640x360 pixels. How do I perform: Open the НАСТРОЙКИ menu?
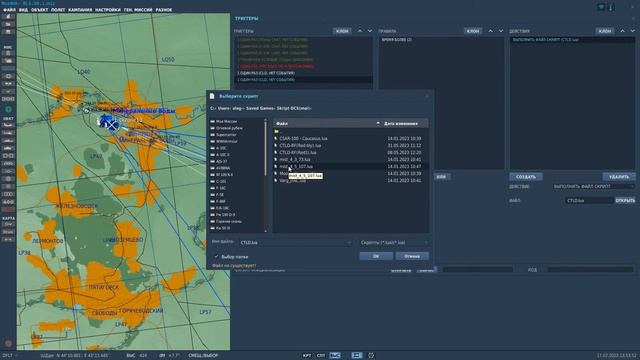108,10
